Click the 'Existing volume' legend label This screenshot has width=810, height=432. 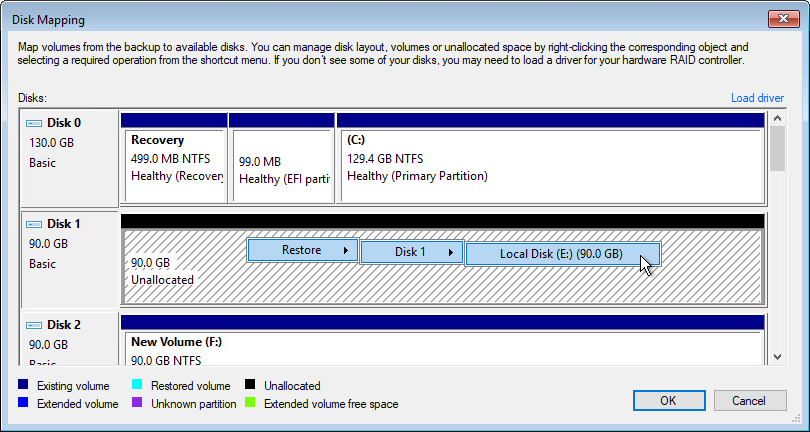[73, 386]
